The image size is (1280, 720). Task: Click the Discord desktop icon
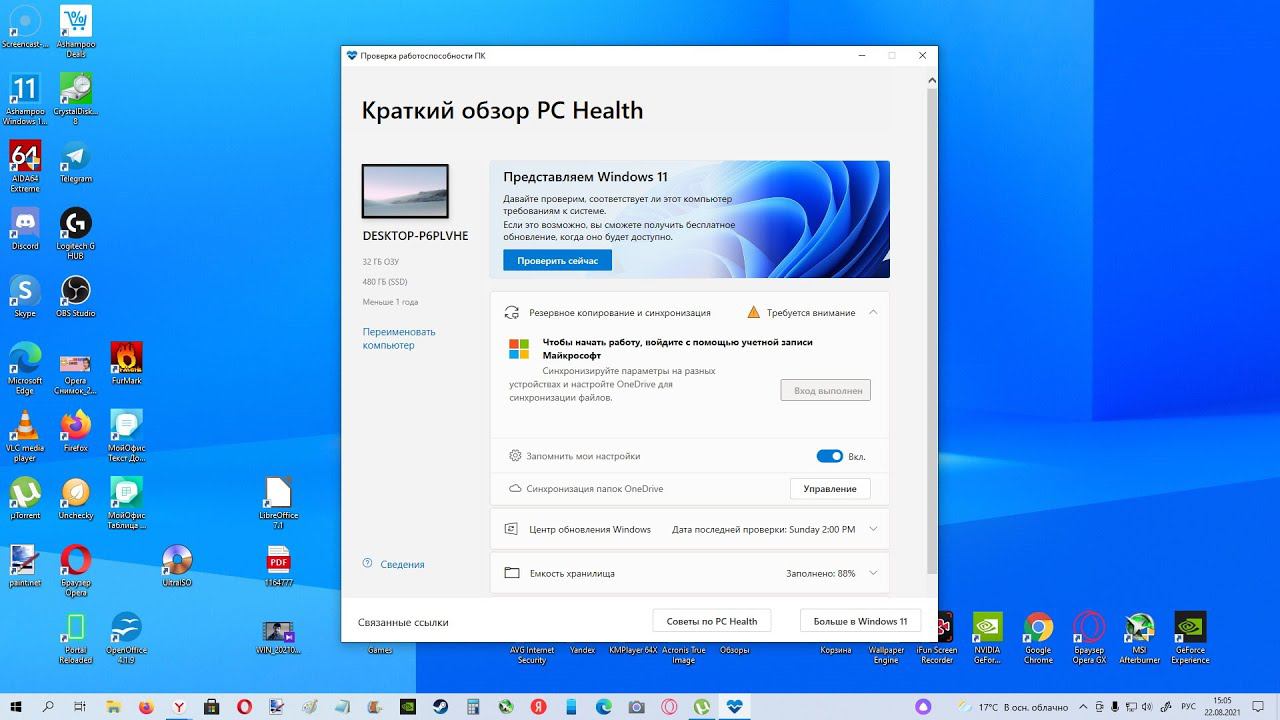pyautogui.click(x=25, y=229)
